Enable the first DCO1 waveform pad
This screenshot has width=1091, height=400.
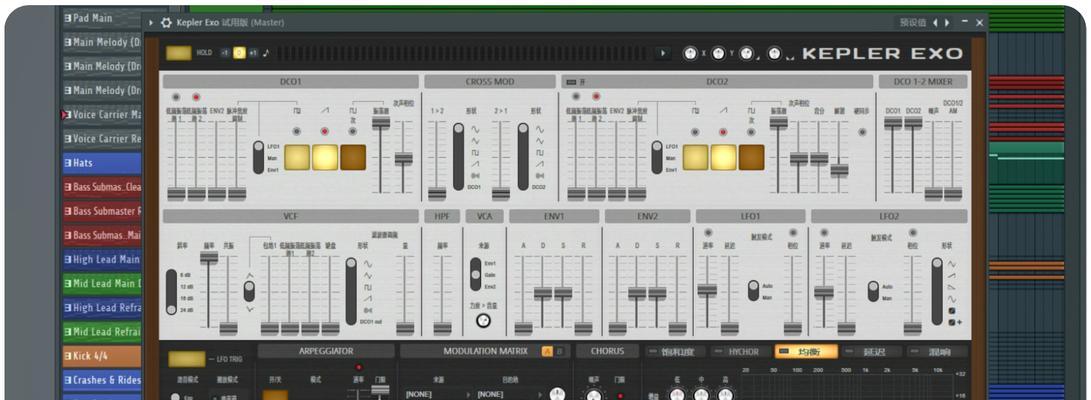click(x=297, y=157)
